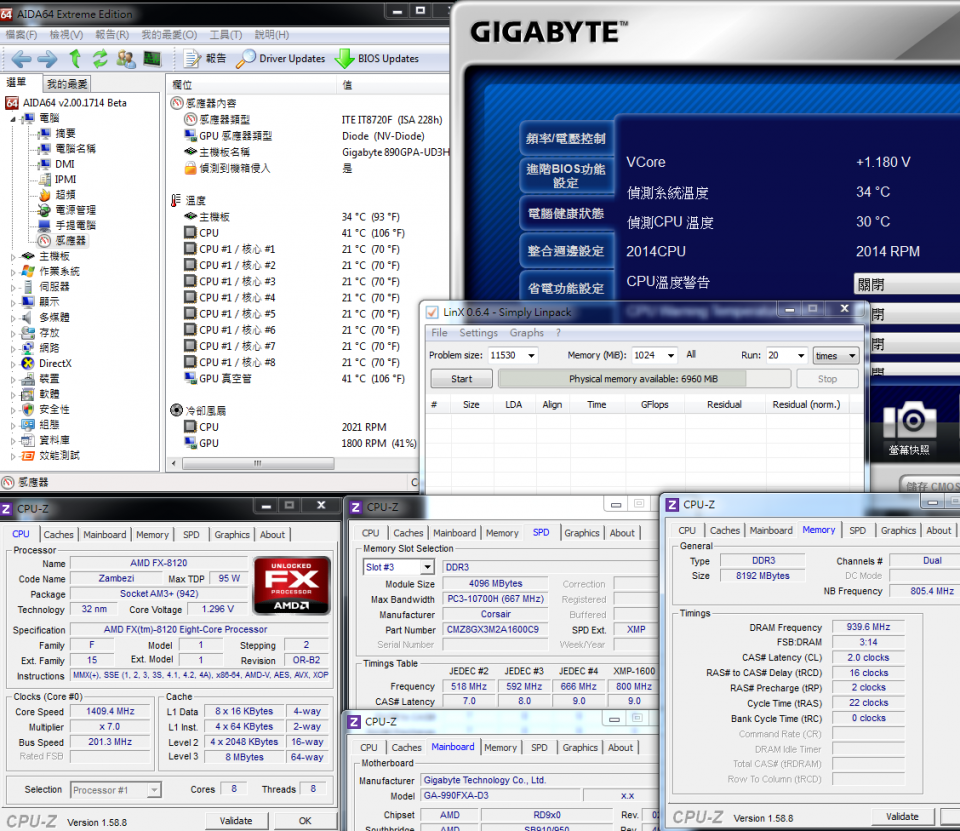
Task: Click the Validate button in CPU-Z
Action: pos(236,820)
